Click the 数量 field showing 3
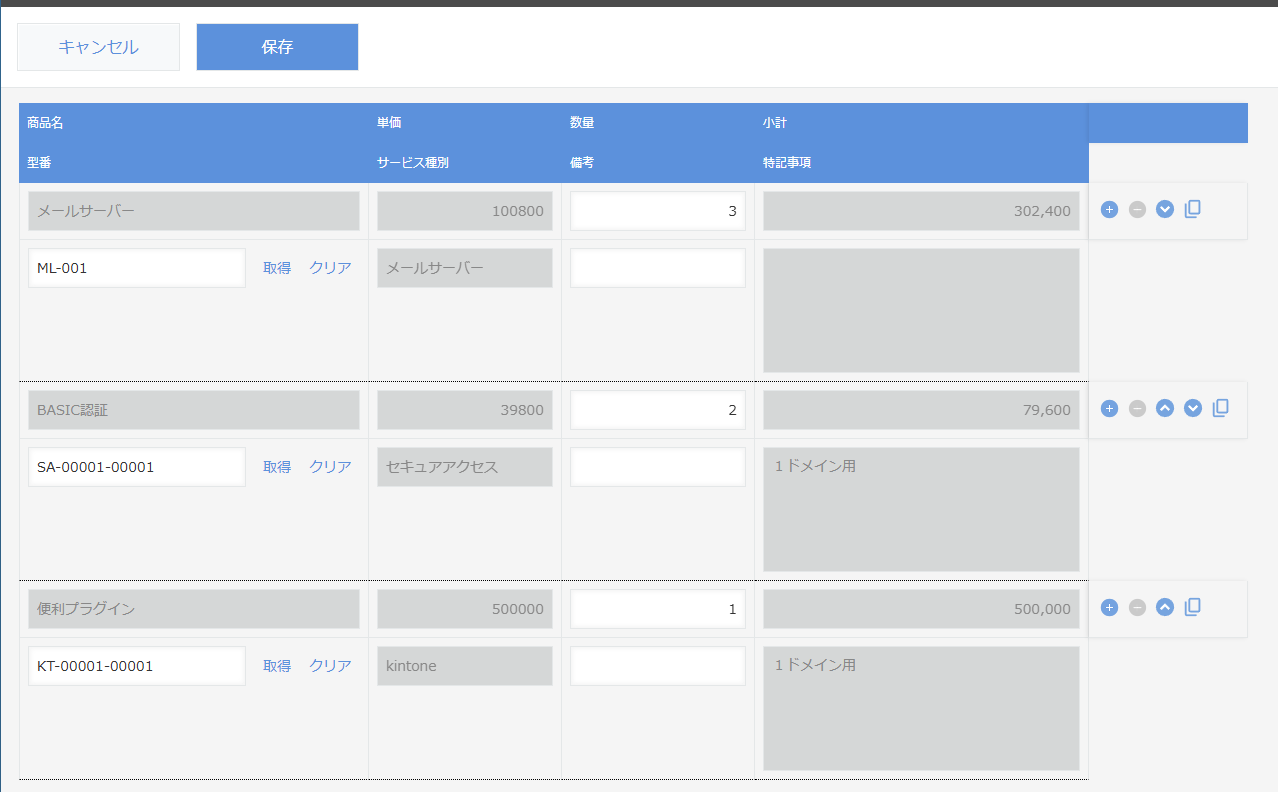Screen dimensions: 1278x792 [x=657, y=211]
